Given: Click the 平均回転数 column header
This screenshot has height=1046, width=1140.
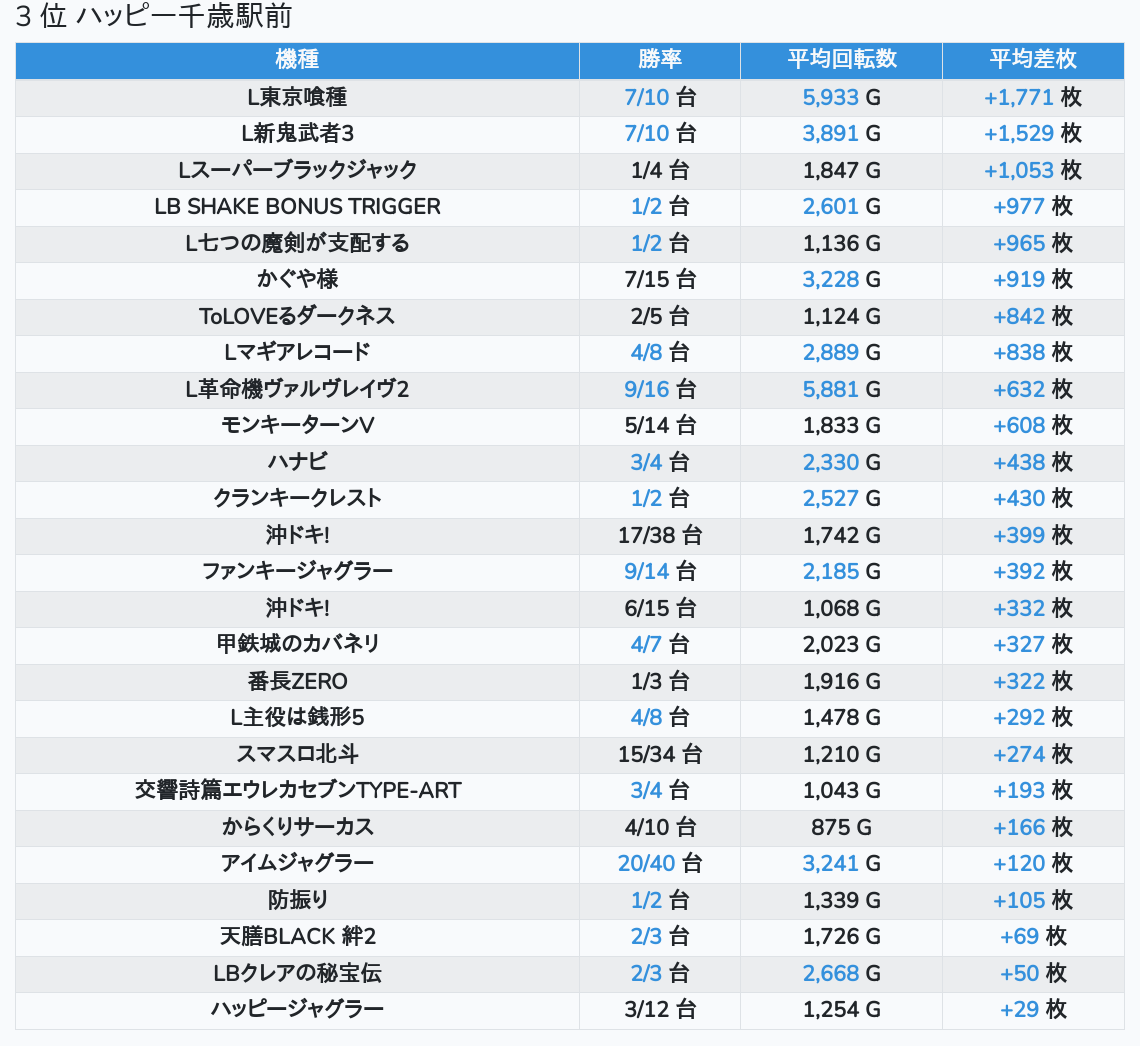Looking at the screenshot, I should [x=841, y=60].
